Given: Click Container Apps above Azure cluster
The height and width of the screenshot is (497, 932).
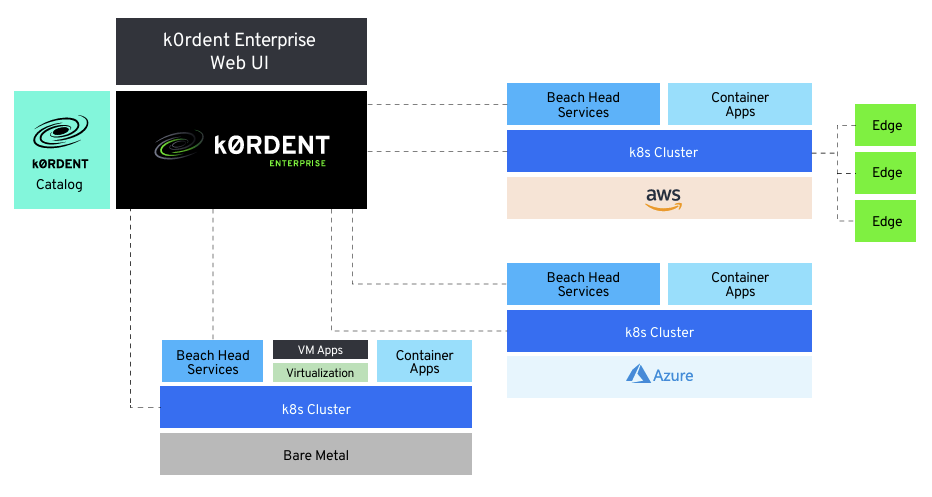Looking at the screenshot, I should point(740,284).
